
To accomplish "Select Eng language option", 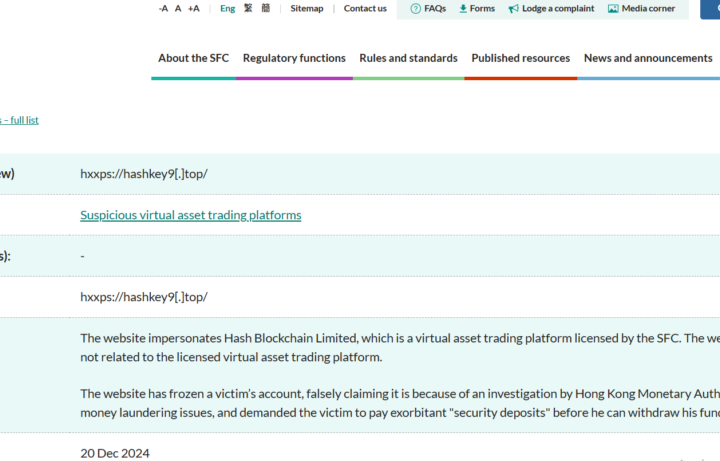I will pos(227,8).
